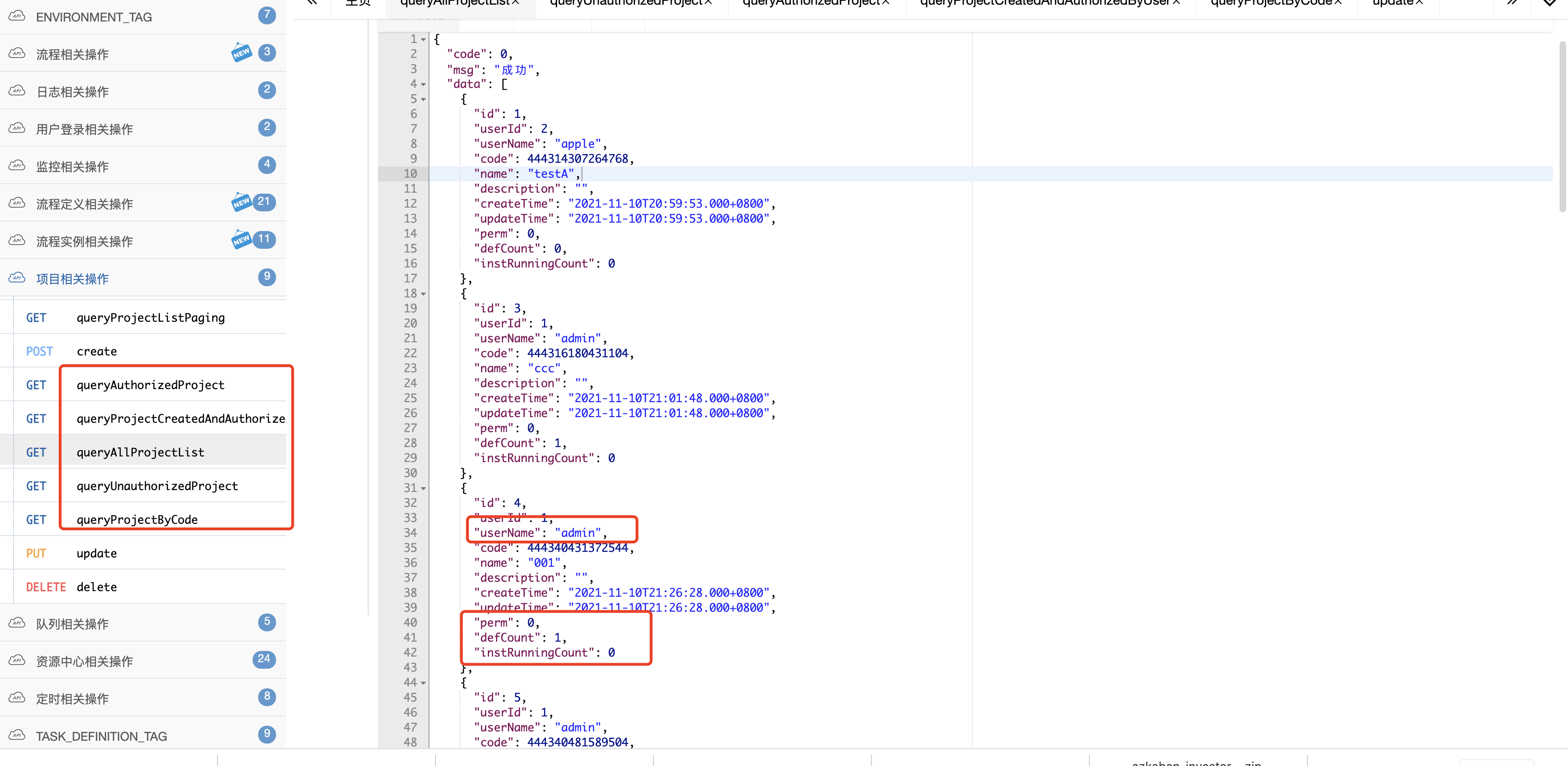Image resolution: width=1568 pixels, height=766 pixels.
Task: Open the DELETE delete endpoint
Action: [96, 587]
